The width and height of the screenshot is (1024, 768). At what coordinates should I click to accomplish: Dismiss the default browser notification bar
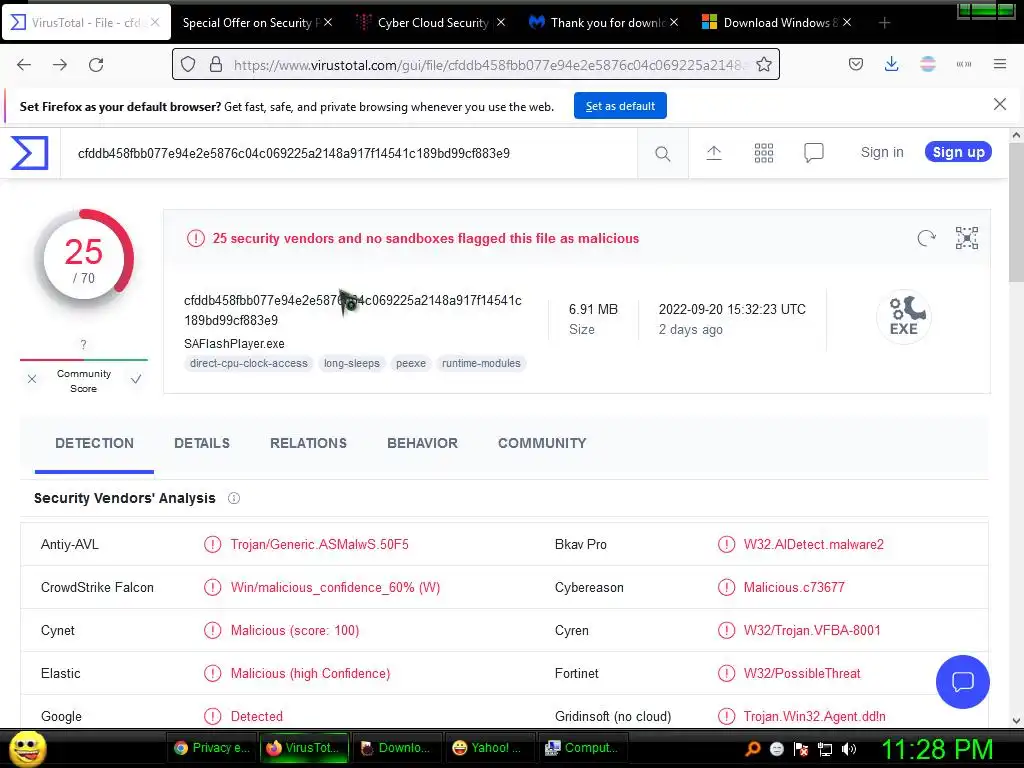[x=1000, y=104]
